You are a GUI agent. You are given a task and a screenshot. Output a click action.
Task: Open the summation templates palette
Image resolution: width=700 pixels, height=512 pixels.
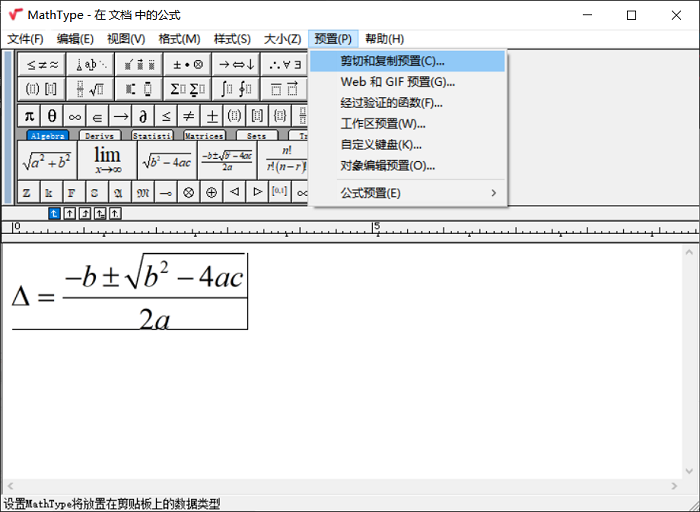tap(188, 89)
